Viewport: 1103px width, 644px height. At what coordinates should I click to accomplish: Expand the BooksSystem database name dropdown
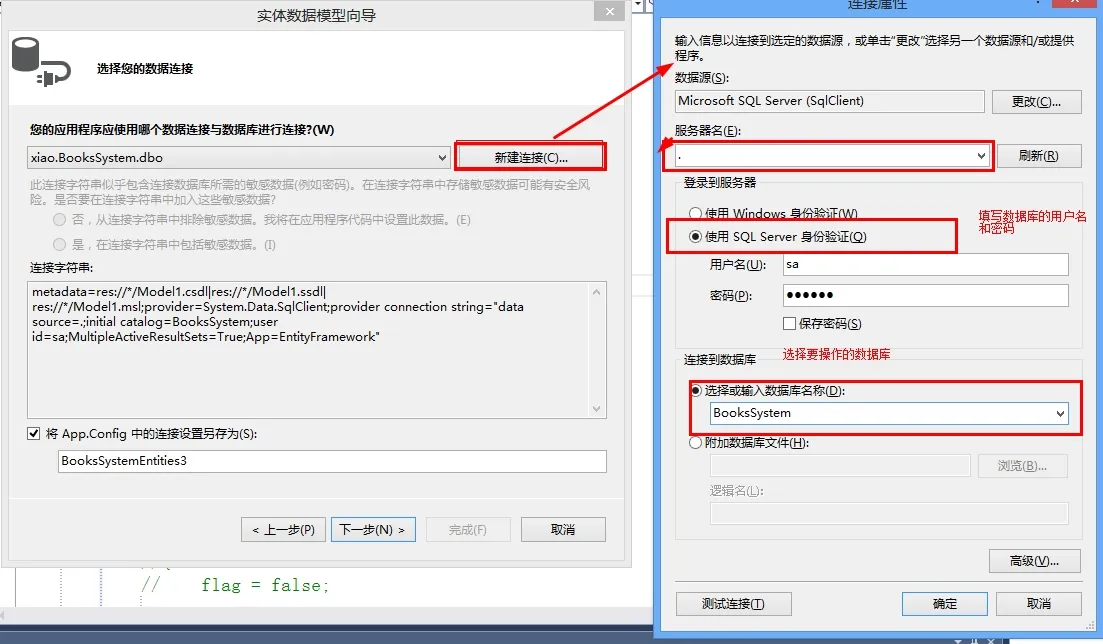[1059, 413]
